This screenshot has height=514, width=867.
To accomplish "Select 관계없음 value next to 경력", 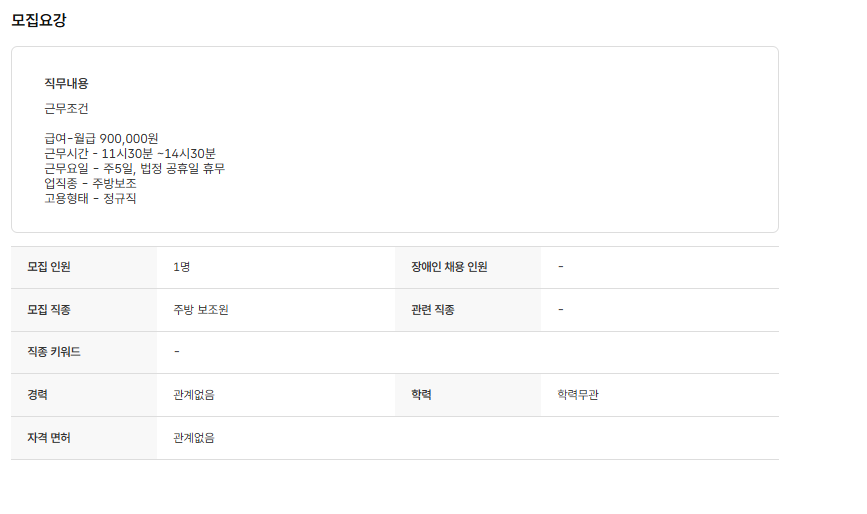I will click(194, 395).
